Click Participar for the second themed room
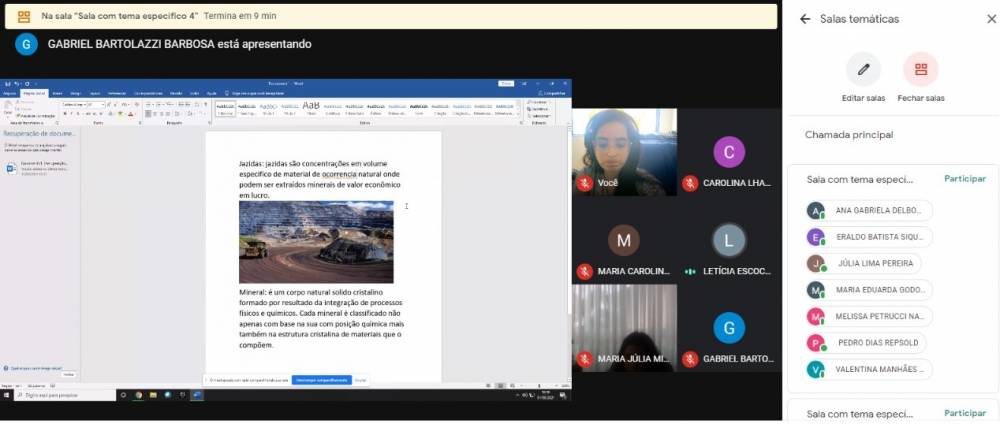1000x424 pixels. pyautogui.click(x=964, y=413)
